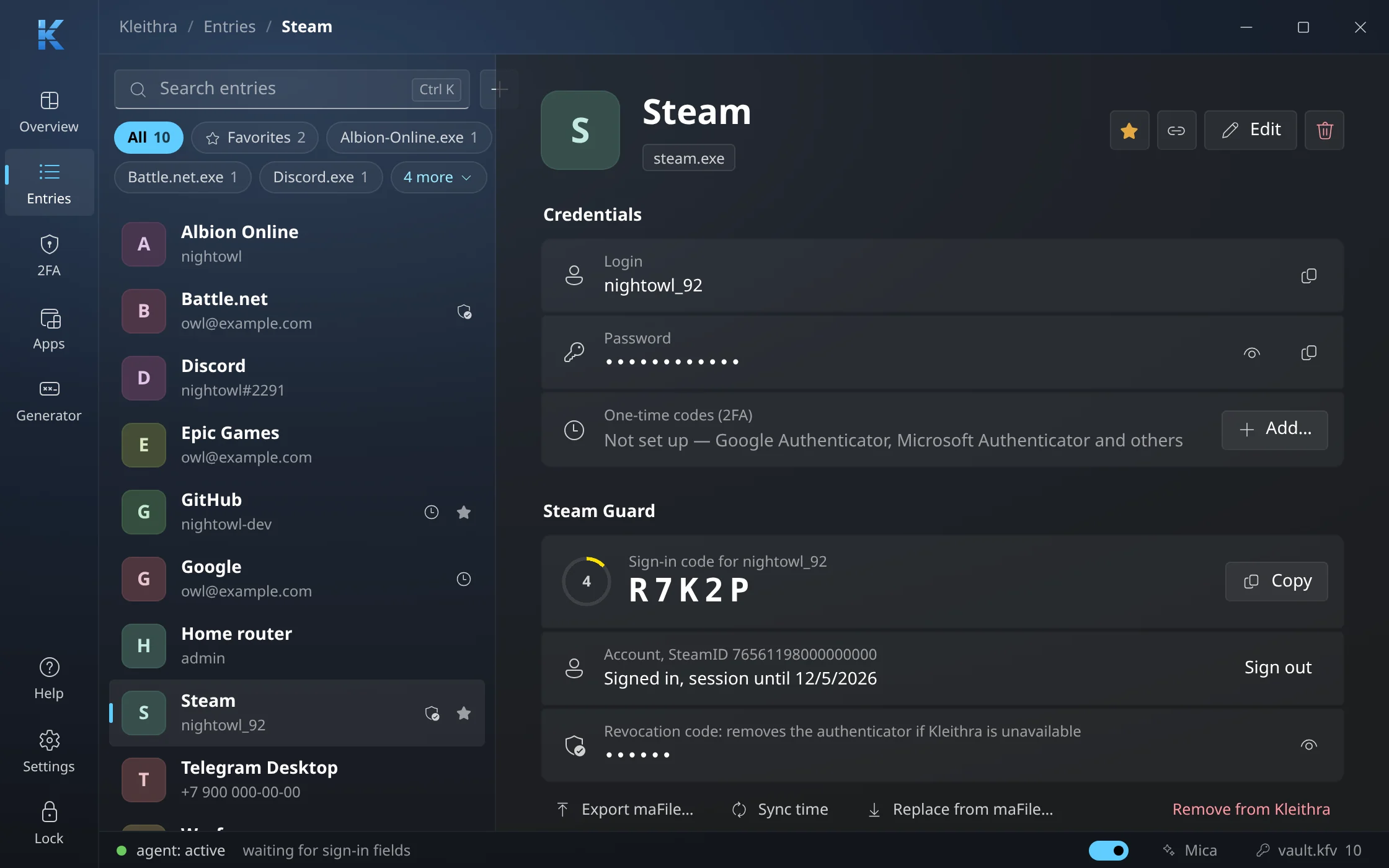Select the GitHub entry in list
Screen dimensions: 1389x868
(297, 512)
